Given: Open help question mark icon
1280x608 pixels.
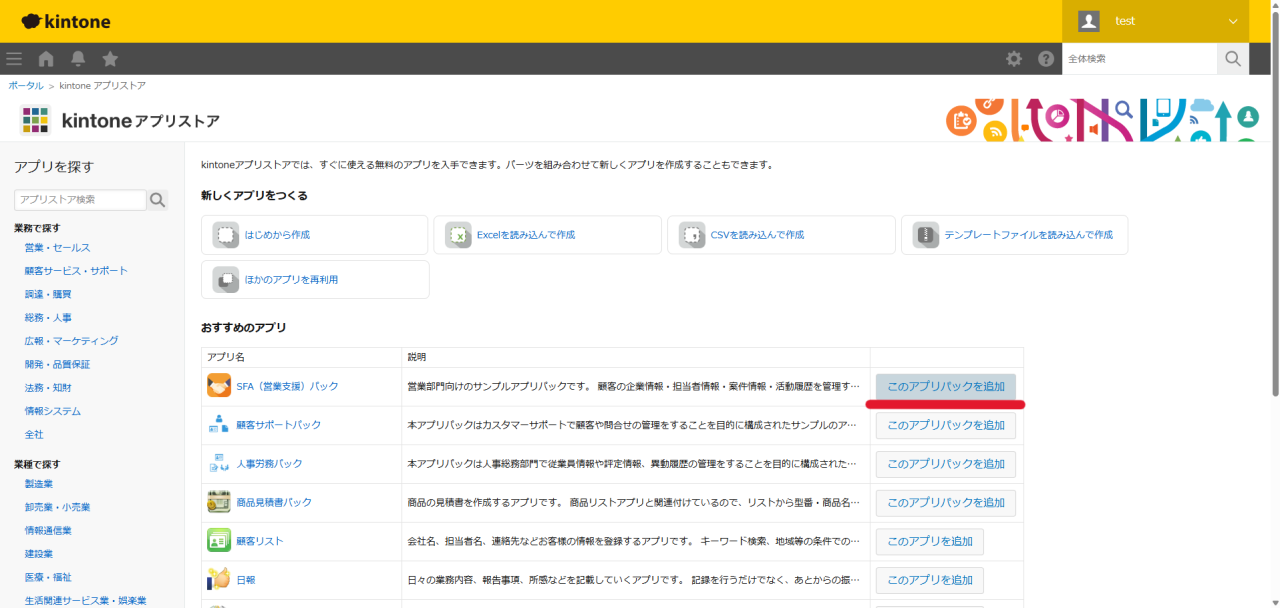Looking at the screenshot, I should (1046, 59).
